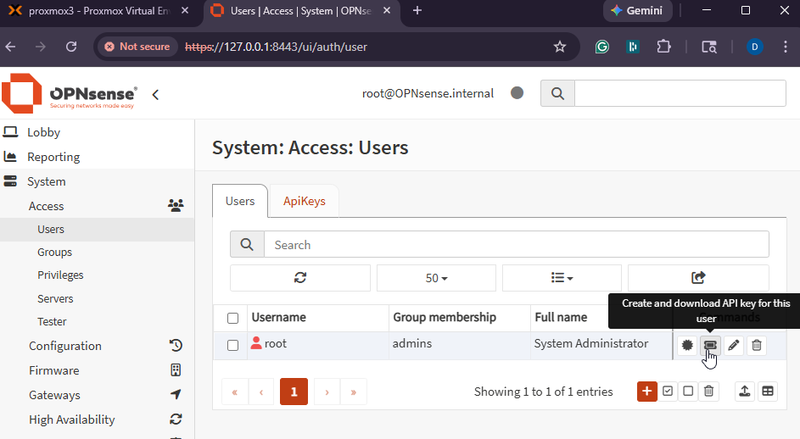The height and width of the screenshot is (439, 800).
Task: Open the Chrome three-dot menu
Action: click(x=785, y=47)
